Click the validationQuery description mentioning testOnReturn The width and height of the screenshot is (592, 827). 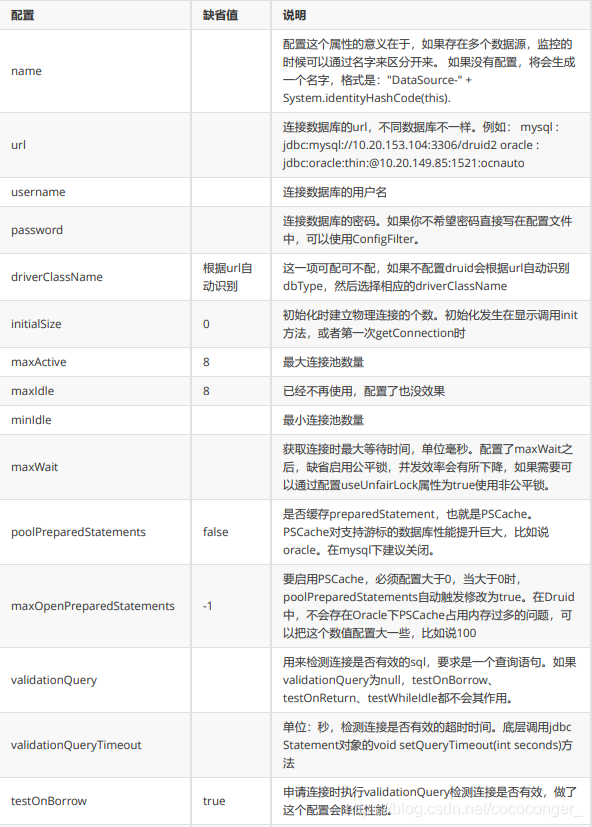[429, 680]
